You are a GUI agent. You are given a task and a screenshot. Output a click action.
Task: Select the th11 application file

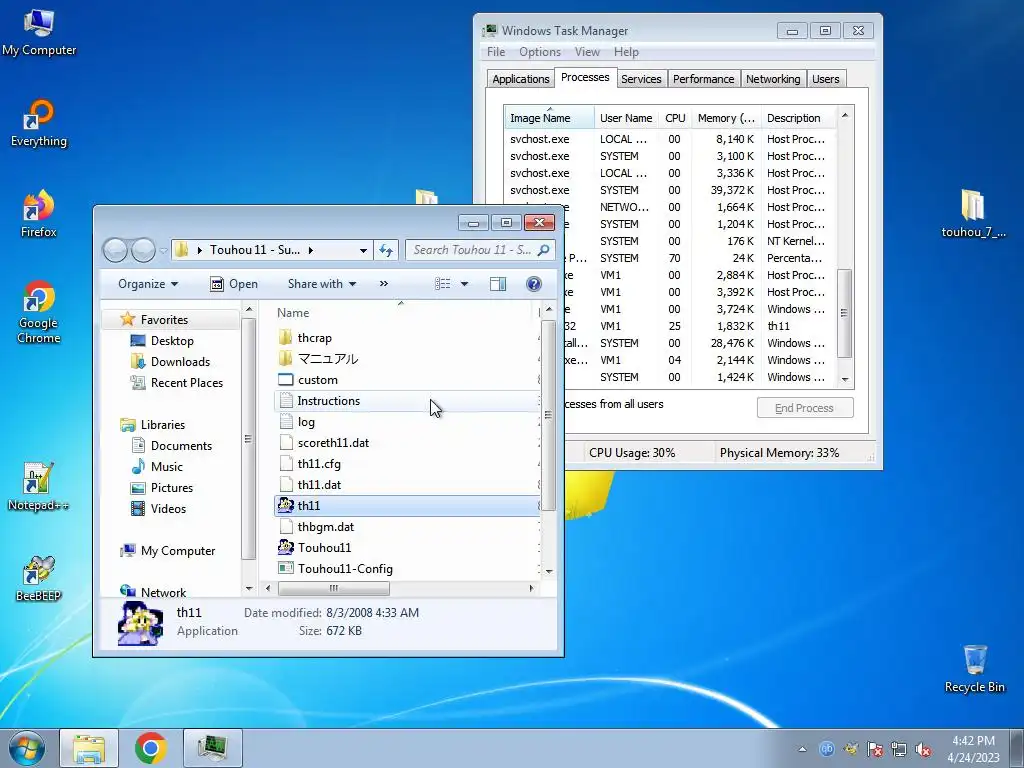point(406,505)
